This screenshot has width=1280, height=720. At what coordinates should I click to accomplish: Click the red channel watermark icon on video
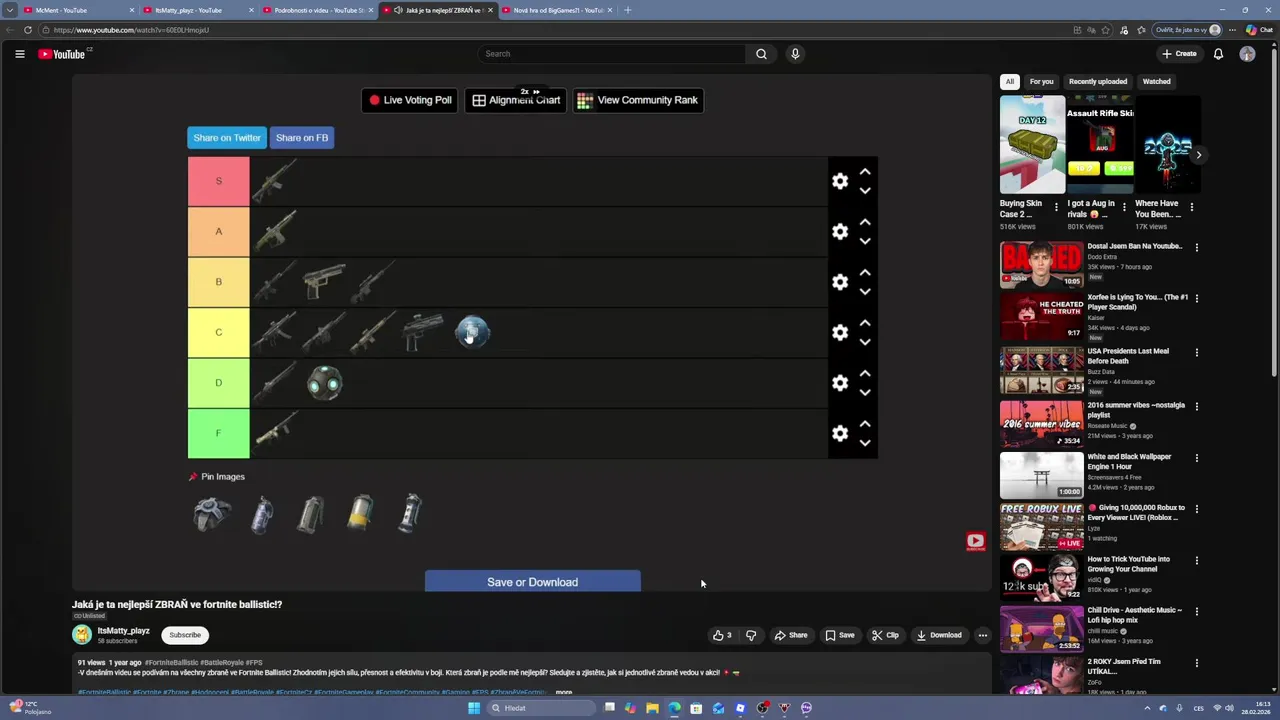point(975,542)
